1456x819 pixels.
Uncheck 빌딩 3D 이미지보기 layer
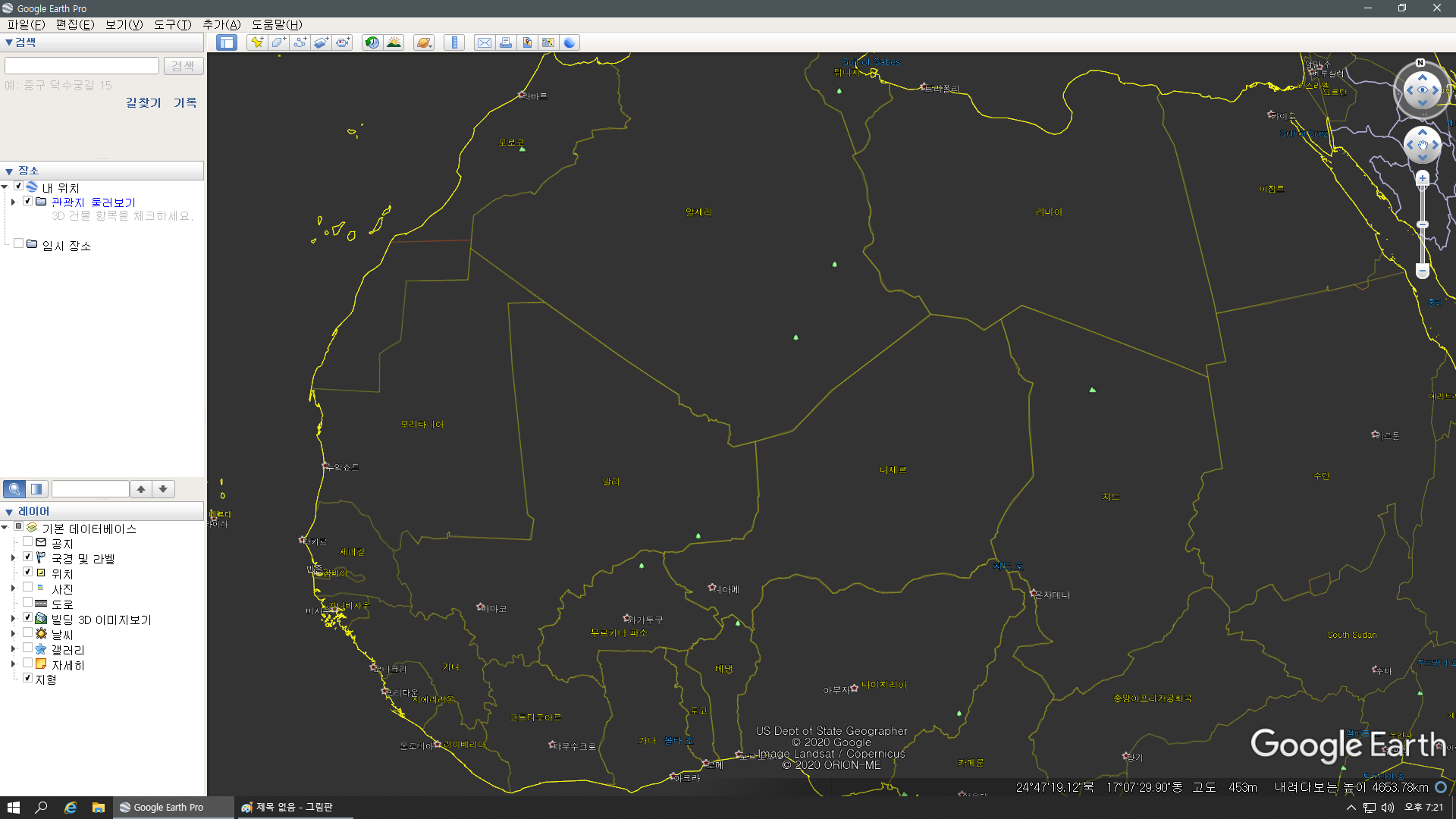27,618
